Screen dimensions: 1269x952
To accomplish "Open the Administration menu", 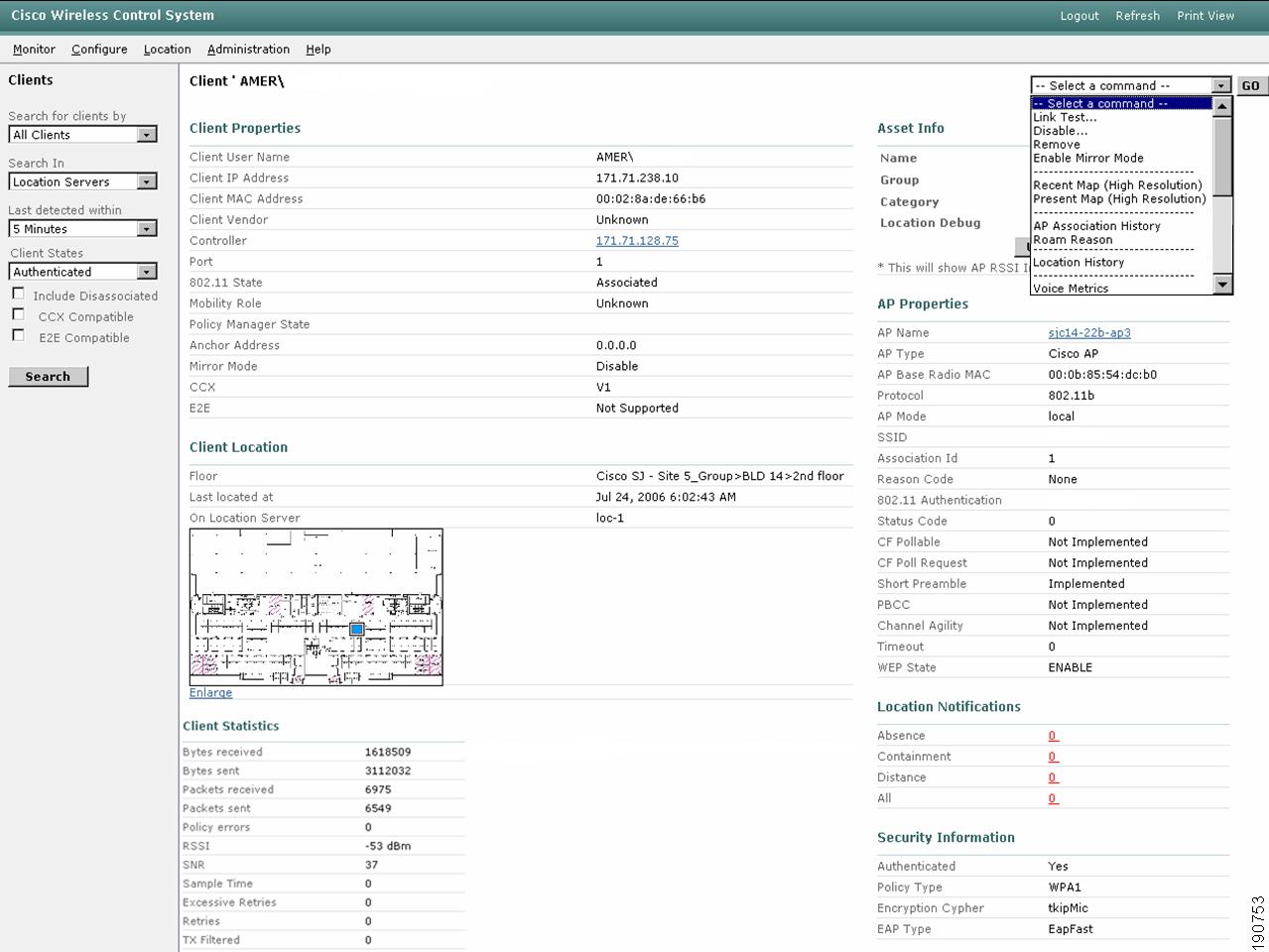I will click(248, 50).
